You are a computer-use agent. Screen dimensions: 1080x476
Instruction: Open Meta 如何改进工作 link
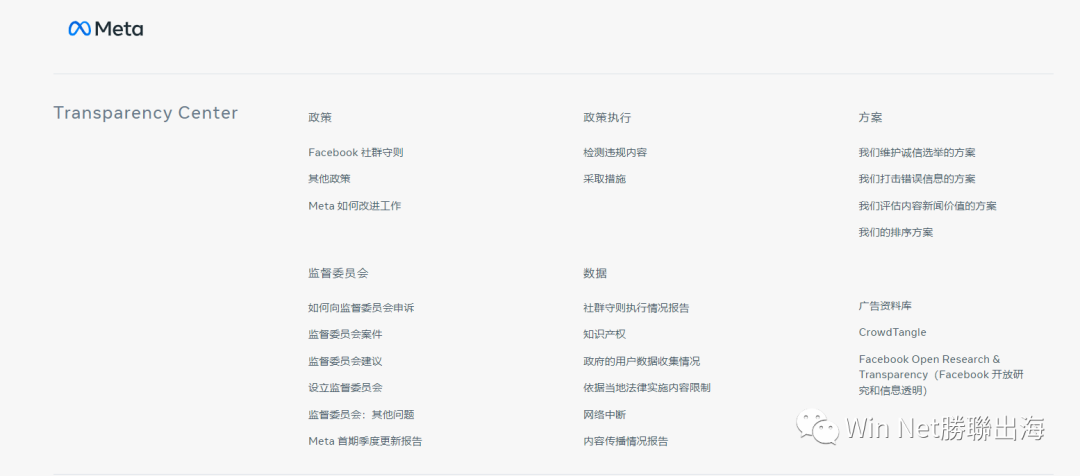[355, 206]
